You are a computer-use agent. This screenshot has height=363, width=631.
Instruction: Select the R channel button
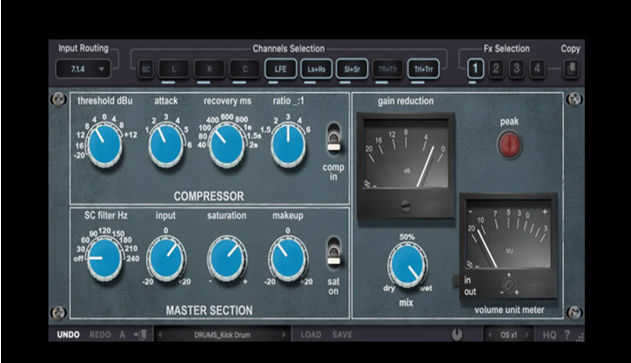pos(209,69)
